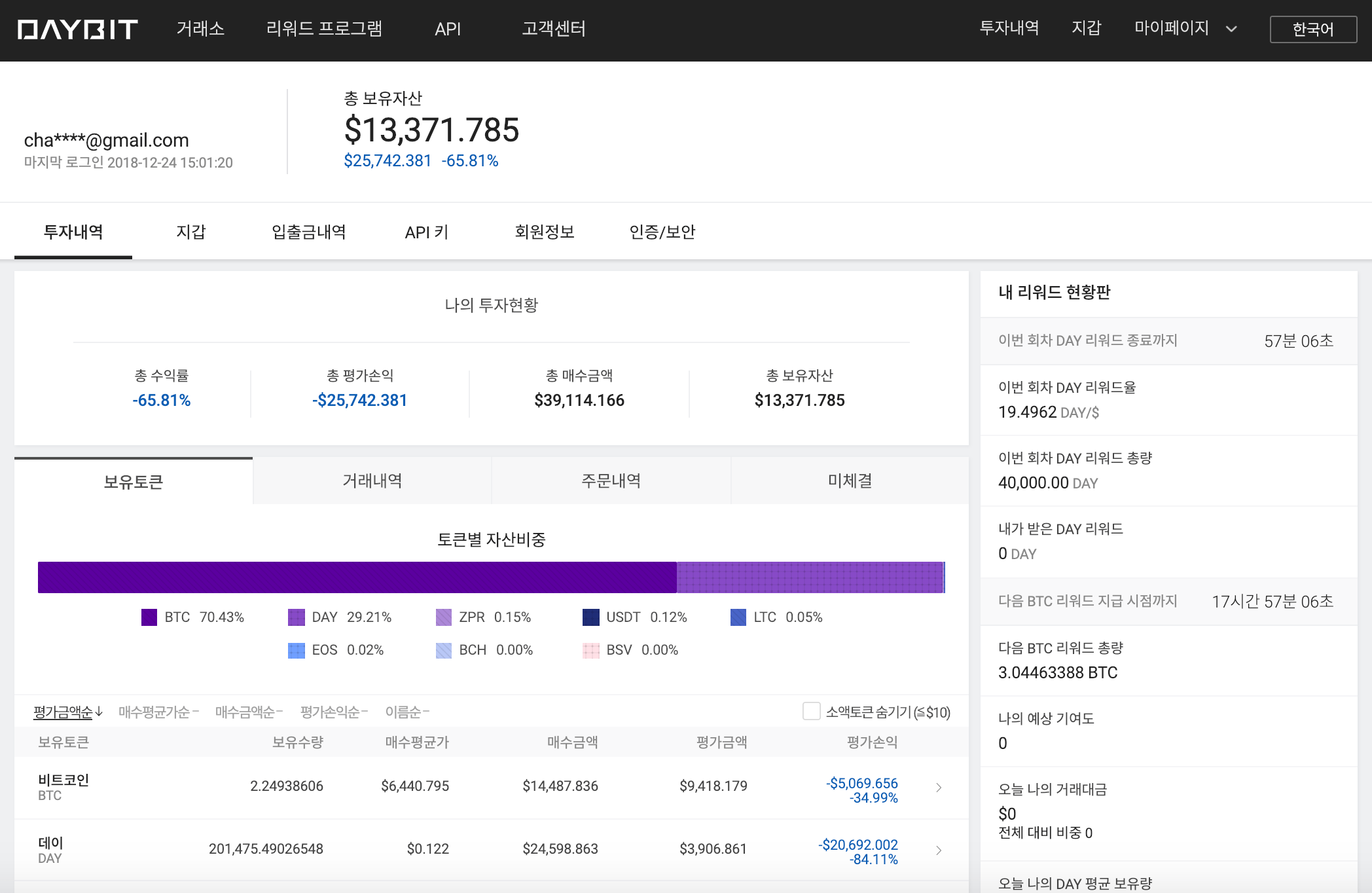Enable the 소액토큰 숨기기 checkbox
The image size is (1372, 893).
(812, 711)
